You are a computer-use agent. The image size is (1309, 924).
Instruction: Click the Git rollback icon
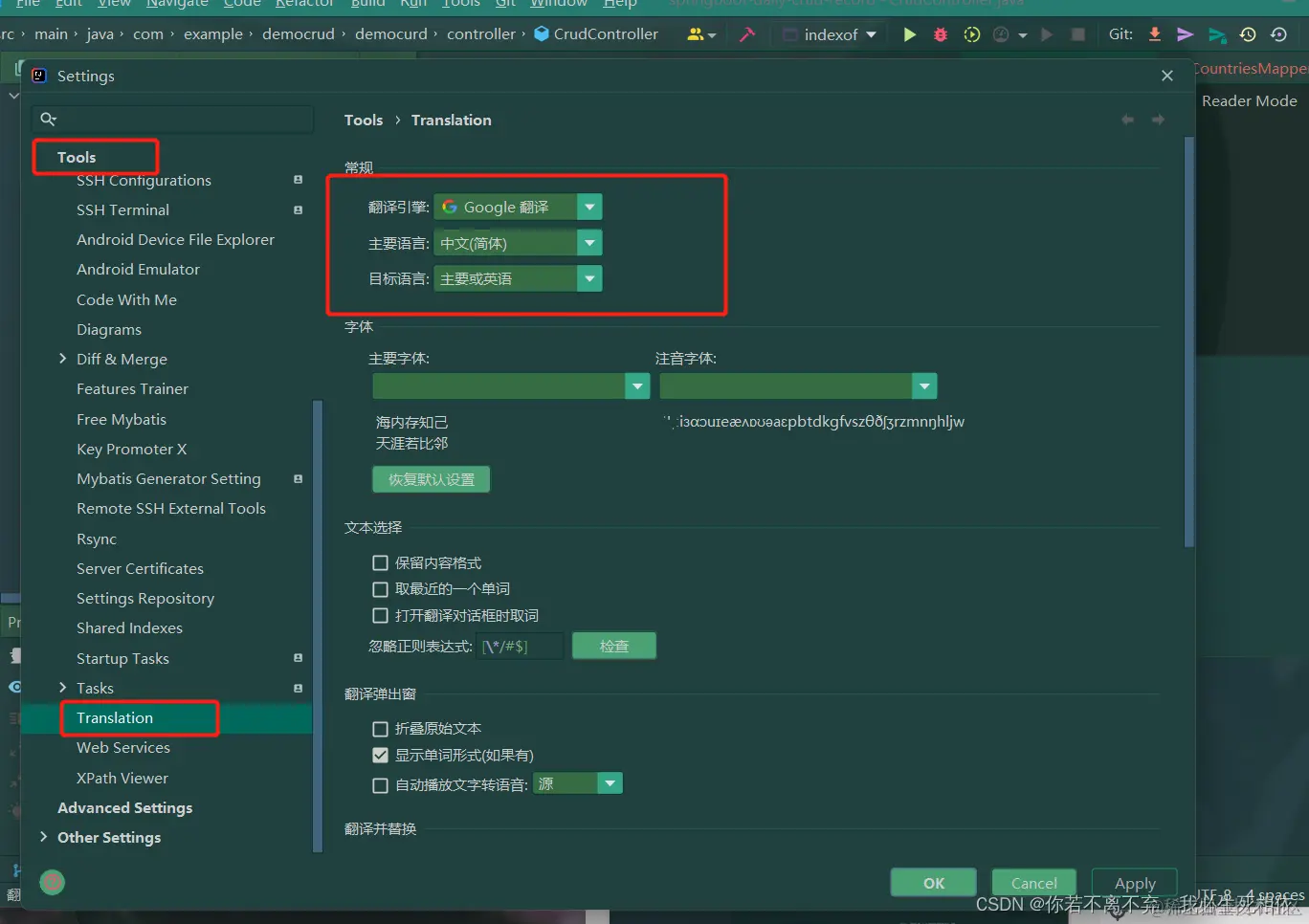pos(1278,34)
